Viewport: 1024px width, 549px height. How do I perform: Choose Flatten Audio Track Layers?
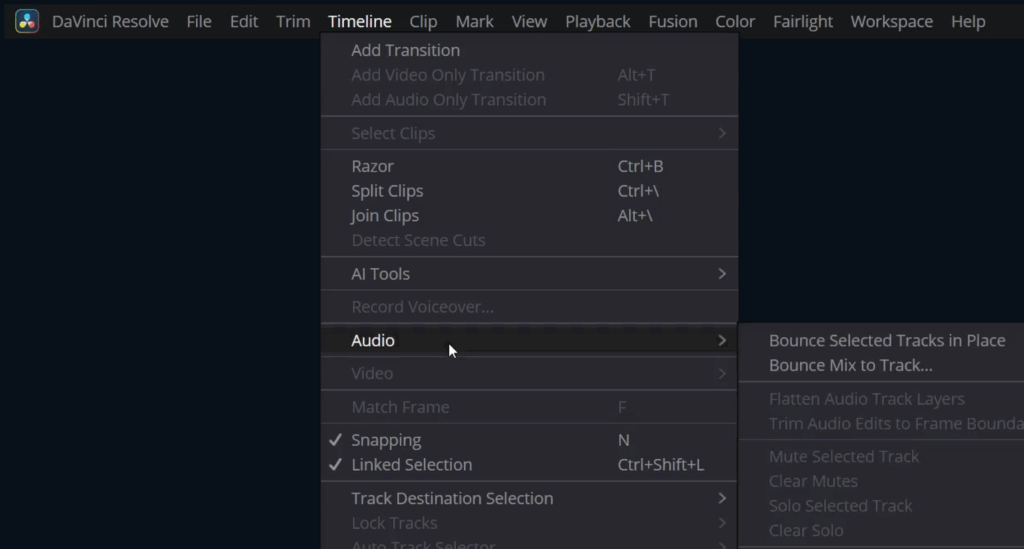pyautogui.click(x=882, y=399)
